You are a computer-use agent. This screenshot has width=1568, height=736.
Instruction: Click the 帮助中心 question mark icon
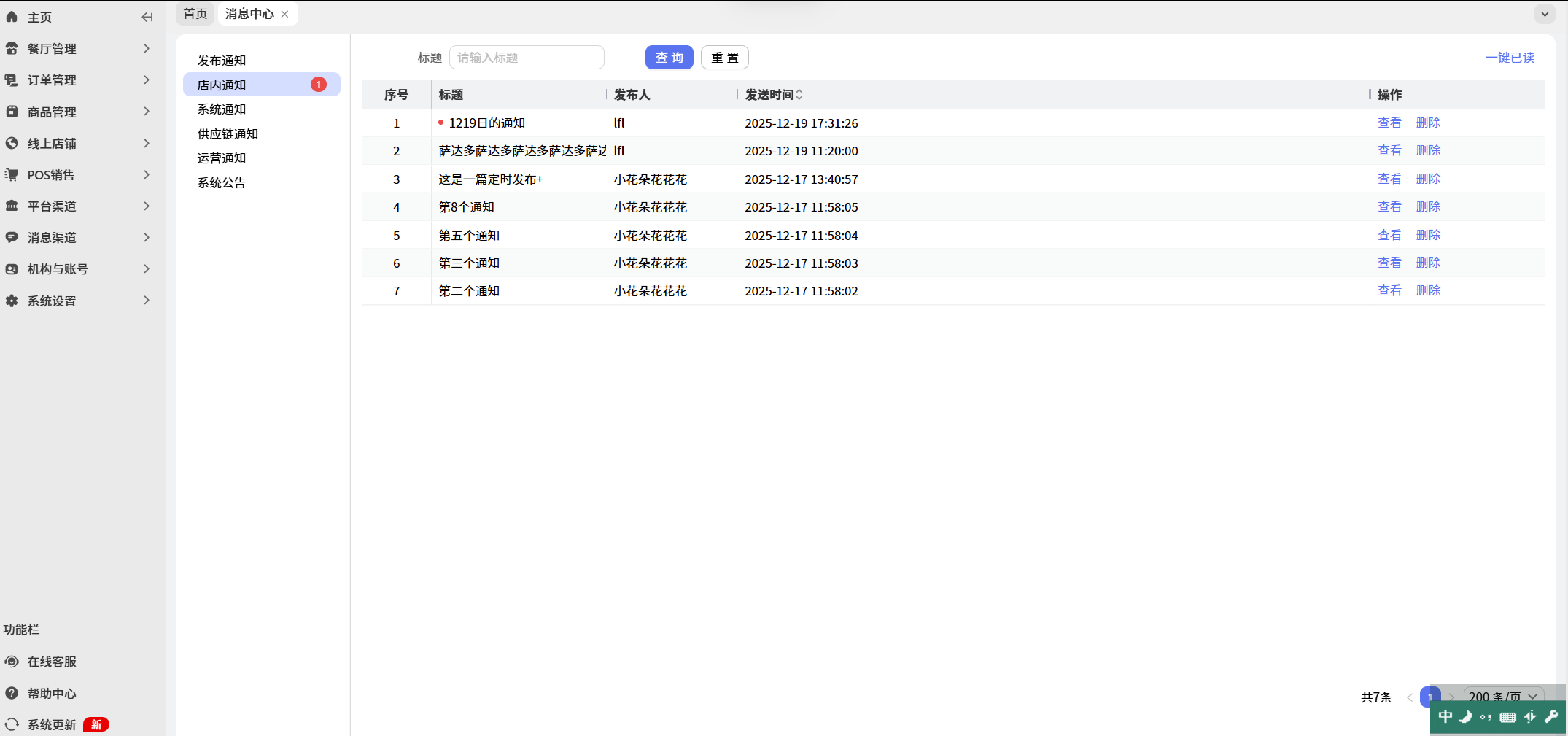tap(12, 693)
